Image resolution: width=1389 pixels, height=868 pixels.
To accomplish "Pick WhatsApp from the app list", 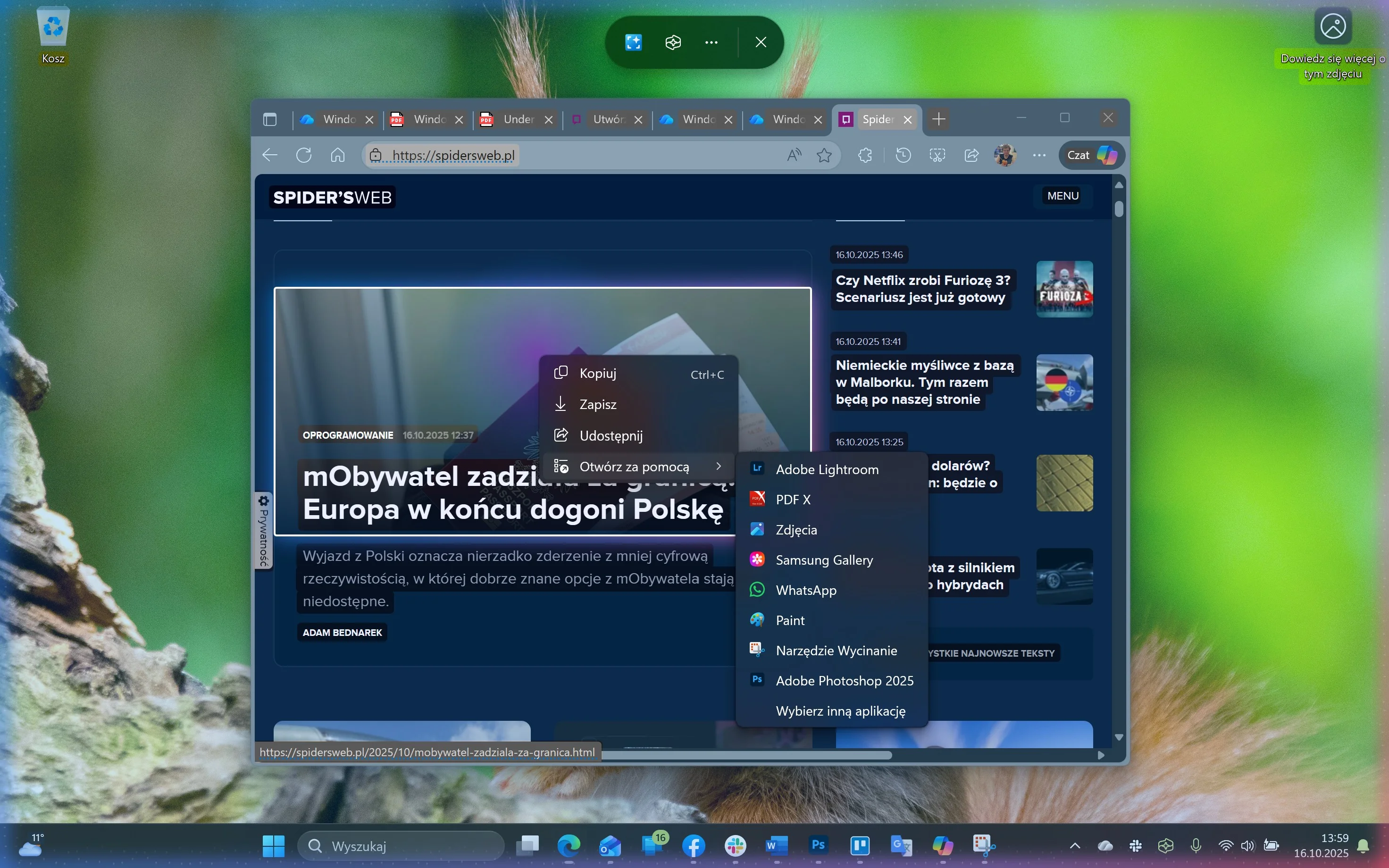I will pos(805,590).
